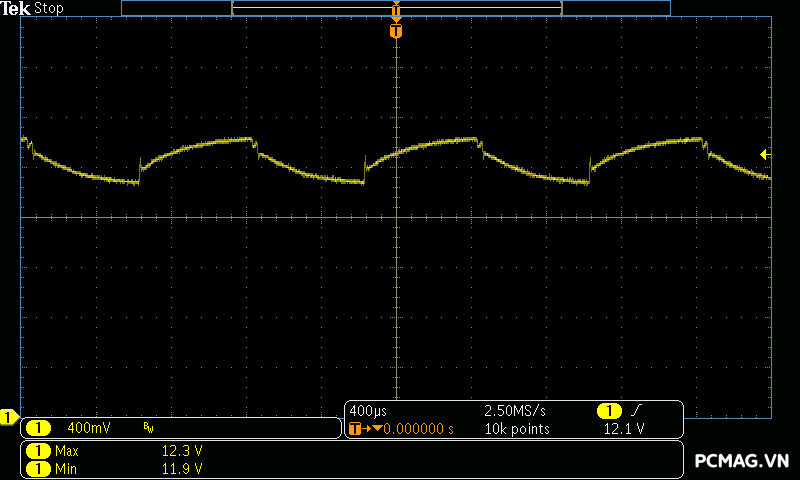Click the 2.50MS/s sample rate readout

(x=516, y=411)
